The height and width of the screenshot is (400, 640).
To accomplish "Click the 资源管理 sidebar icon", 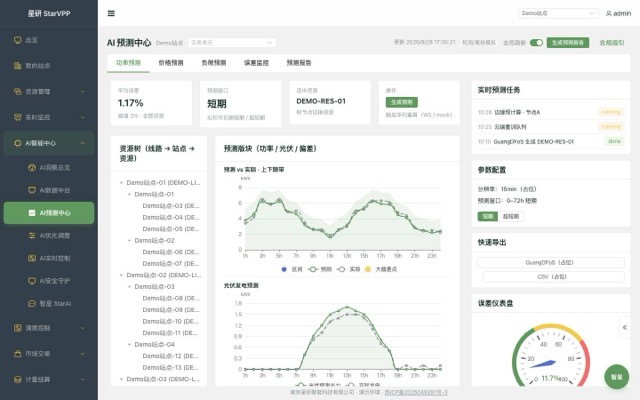I will [x=18, y=91].
